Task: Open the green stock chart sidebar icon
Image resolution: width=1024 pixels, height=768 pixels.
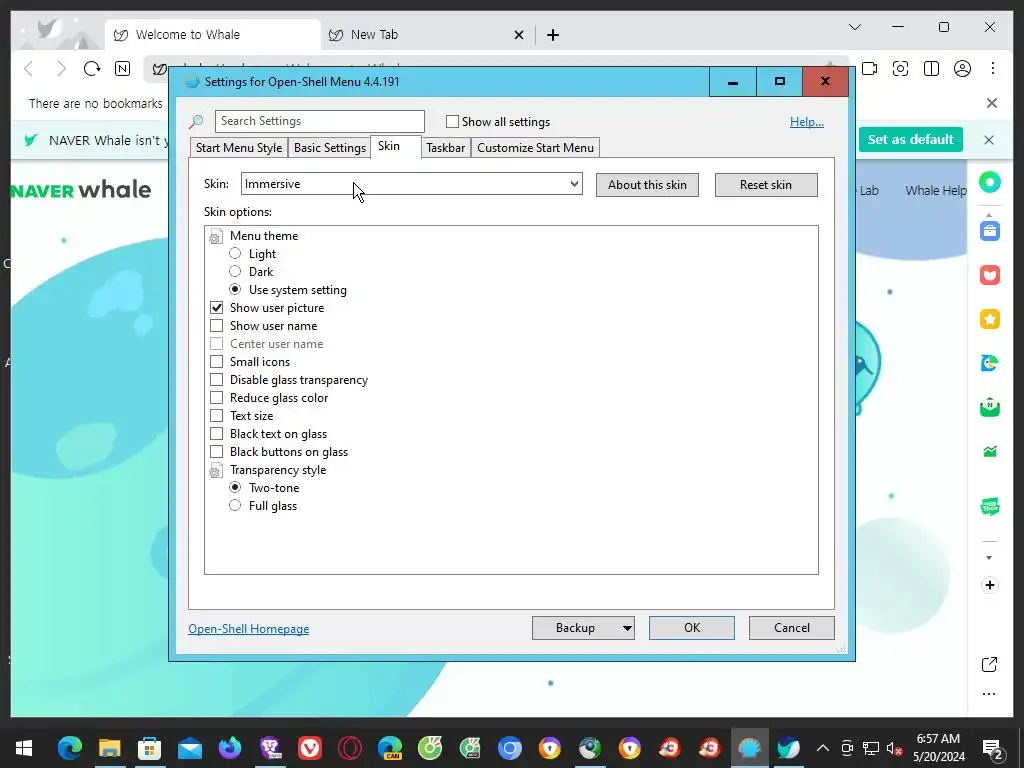Action: pyautogui.click(x=989, y=451)
